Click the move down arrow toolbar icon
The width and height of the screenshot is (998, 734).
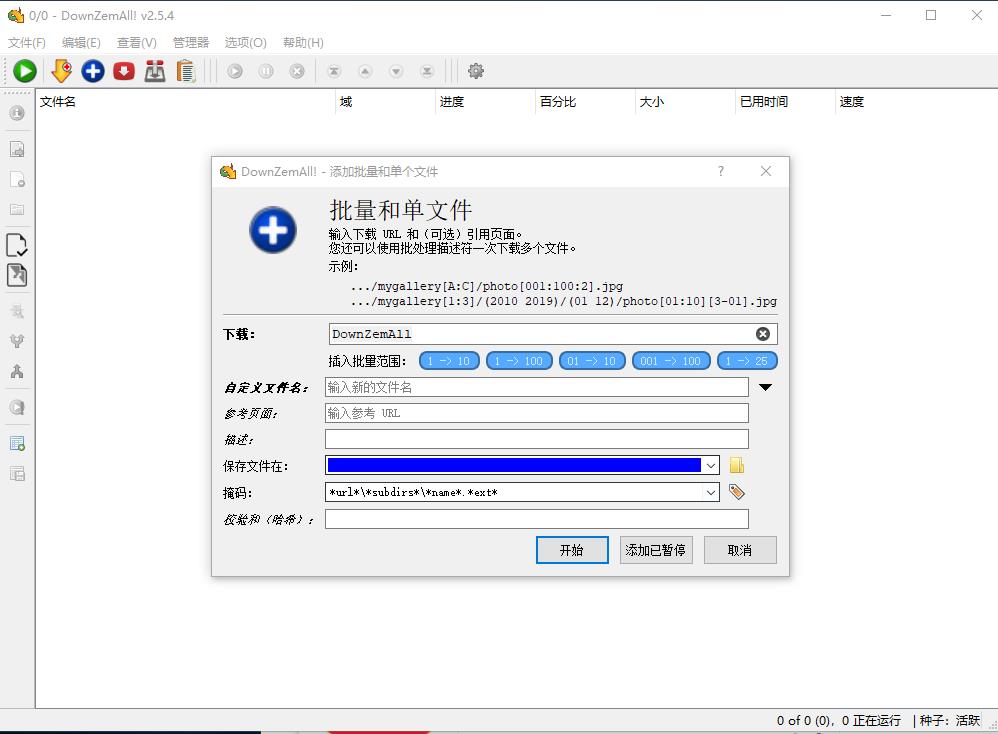tap(396, 71)
